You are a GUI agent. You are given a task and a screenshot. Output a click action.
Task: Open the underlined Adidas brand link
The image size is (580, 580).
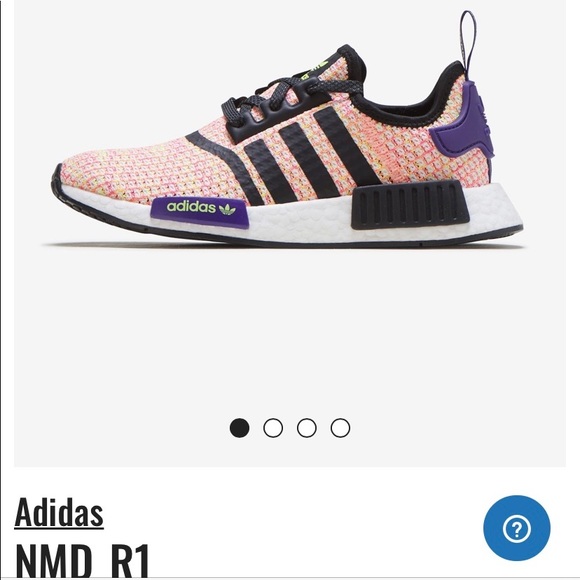pyautogui.click(x=59, y=512)
